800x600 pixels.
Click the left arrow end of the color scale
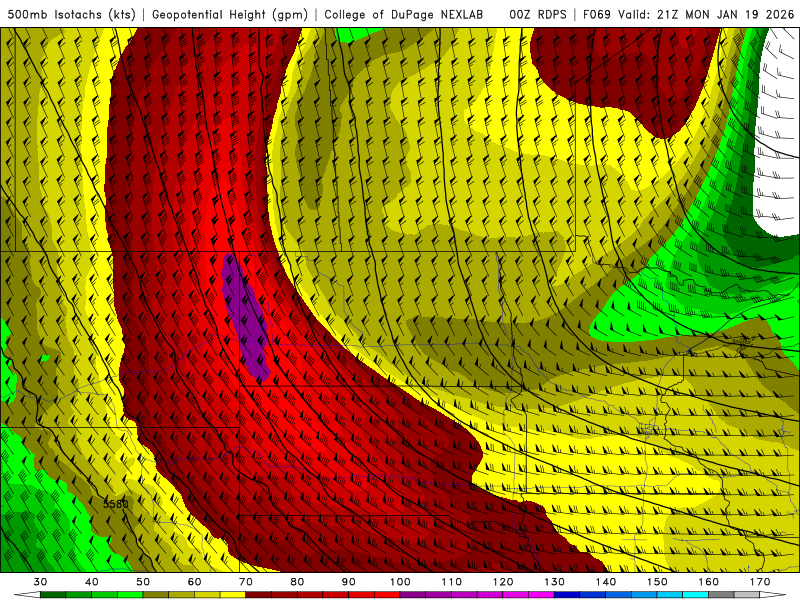point(27,595)
